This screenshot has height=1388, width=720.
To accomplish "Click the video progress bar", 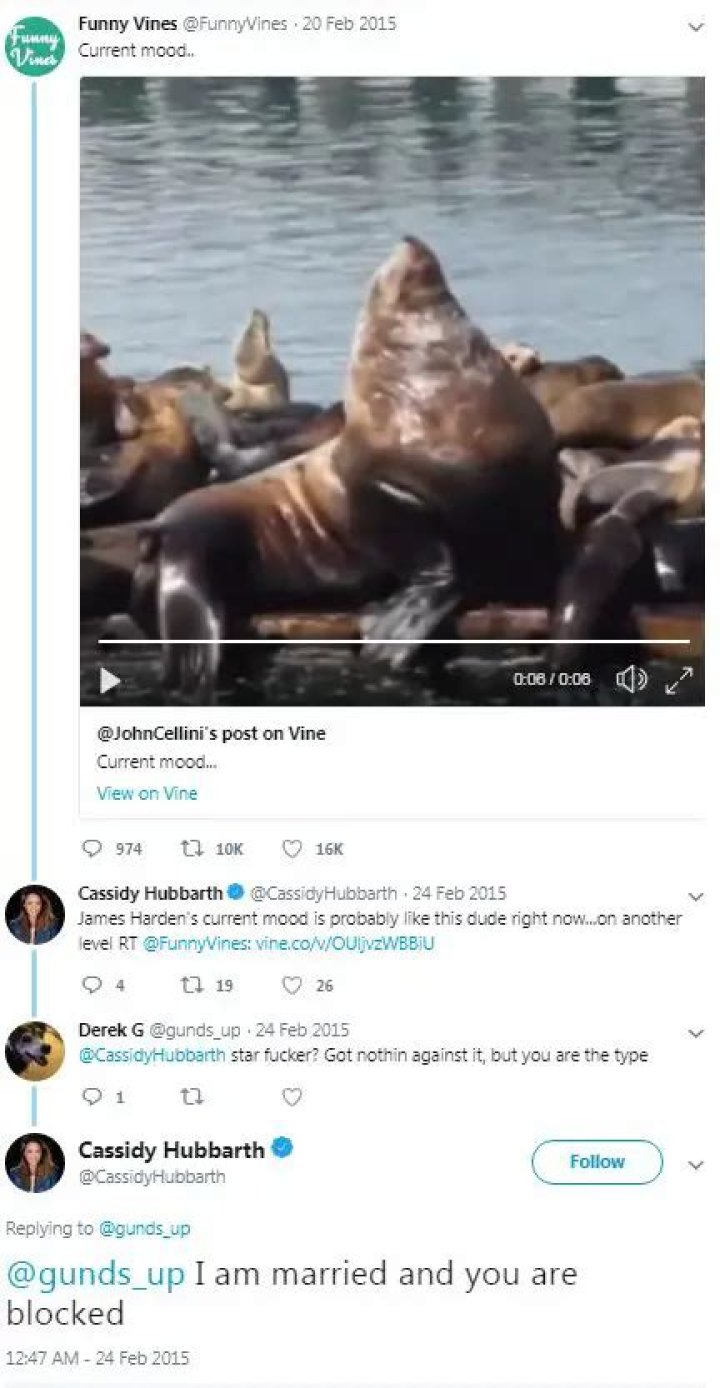I will pos(394,641).
